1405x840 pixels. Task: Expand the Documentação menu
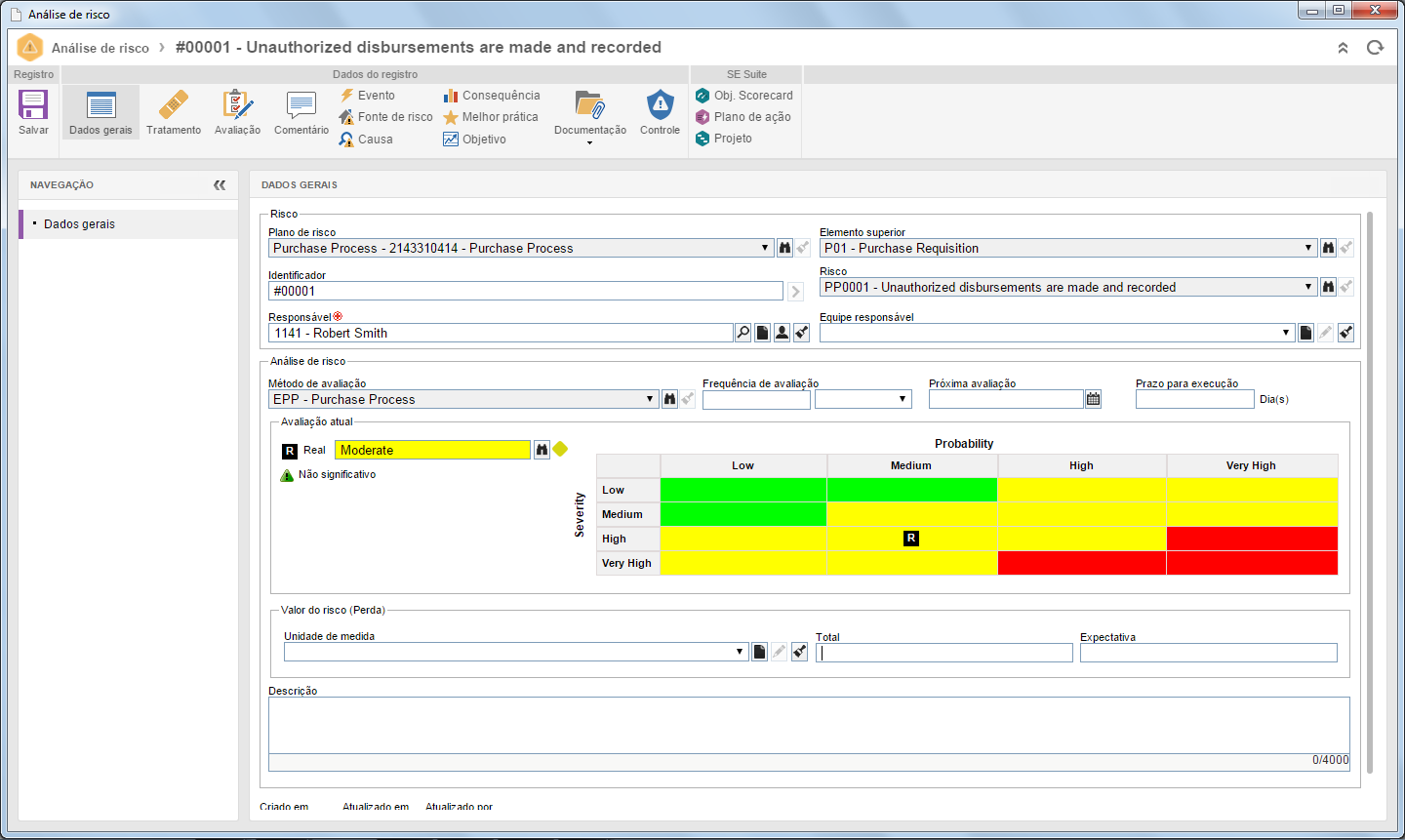coord(590,117)
